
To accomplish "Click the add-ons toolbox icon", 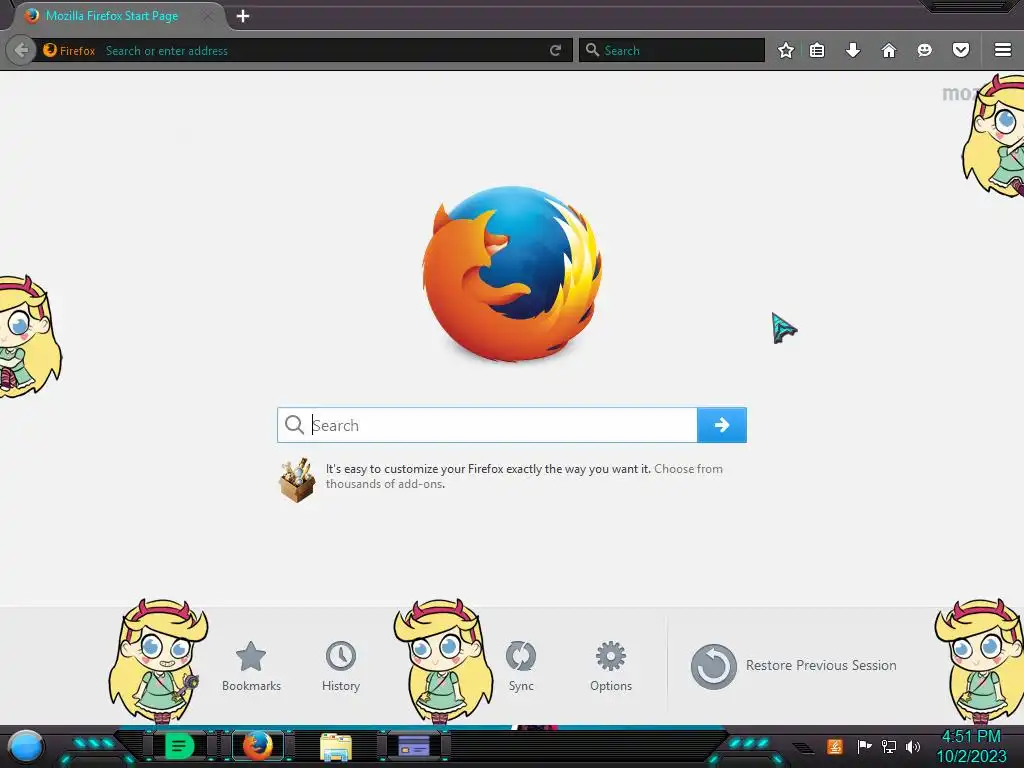I will coord(297,480).
